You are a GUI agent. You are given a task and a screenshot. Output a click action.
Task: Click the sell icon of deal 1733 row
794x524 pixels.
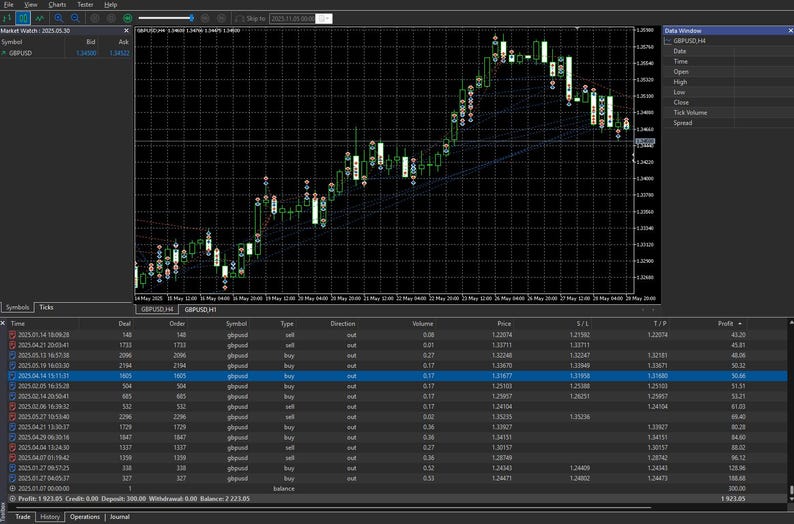13,345
